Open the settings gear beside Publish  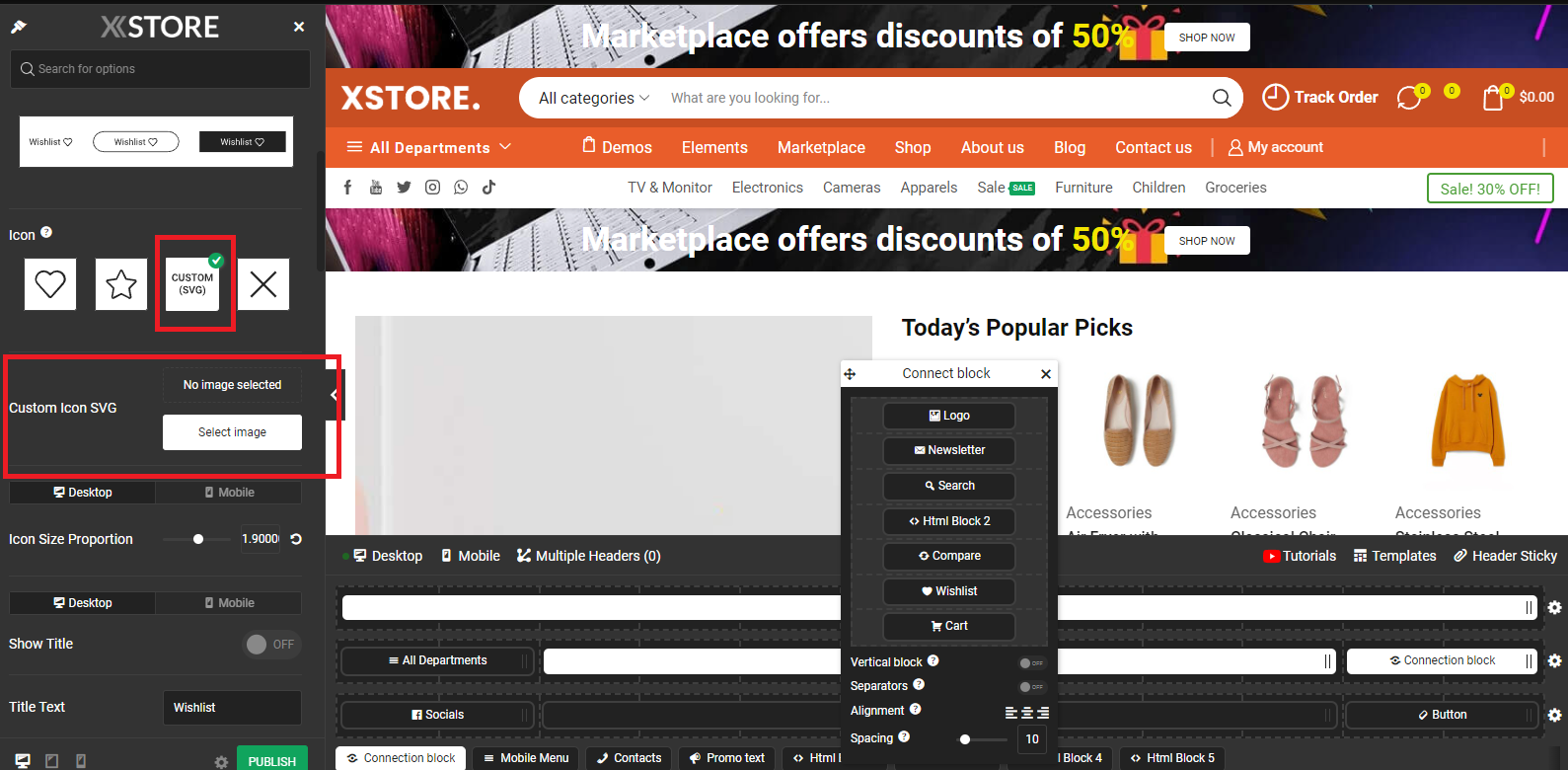pos(221,762)
